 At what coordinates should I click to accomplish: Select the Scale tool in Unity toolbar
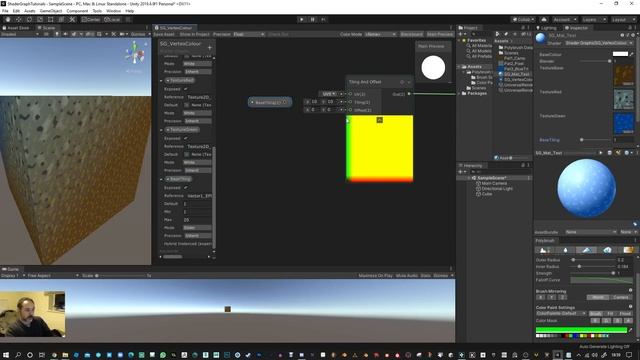40,19
